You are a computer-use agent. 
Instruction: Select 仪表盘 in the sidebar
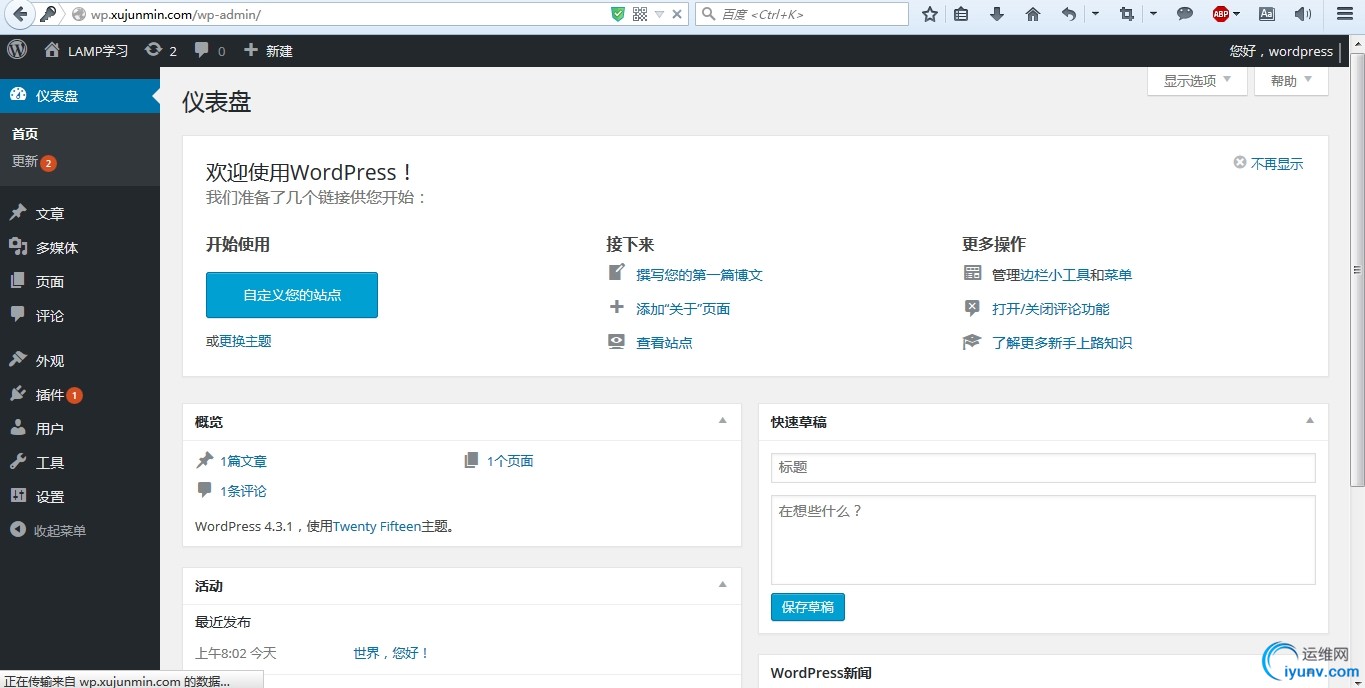[80, 96]
